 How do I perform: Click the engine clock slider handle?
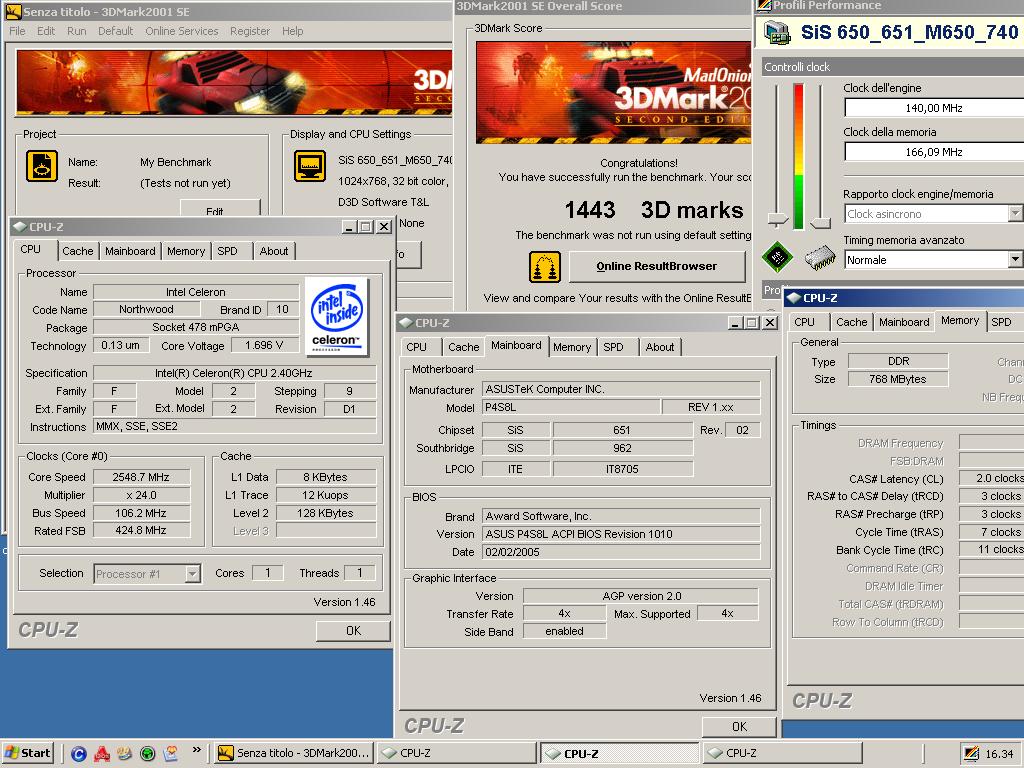(x=777, y=219)
